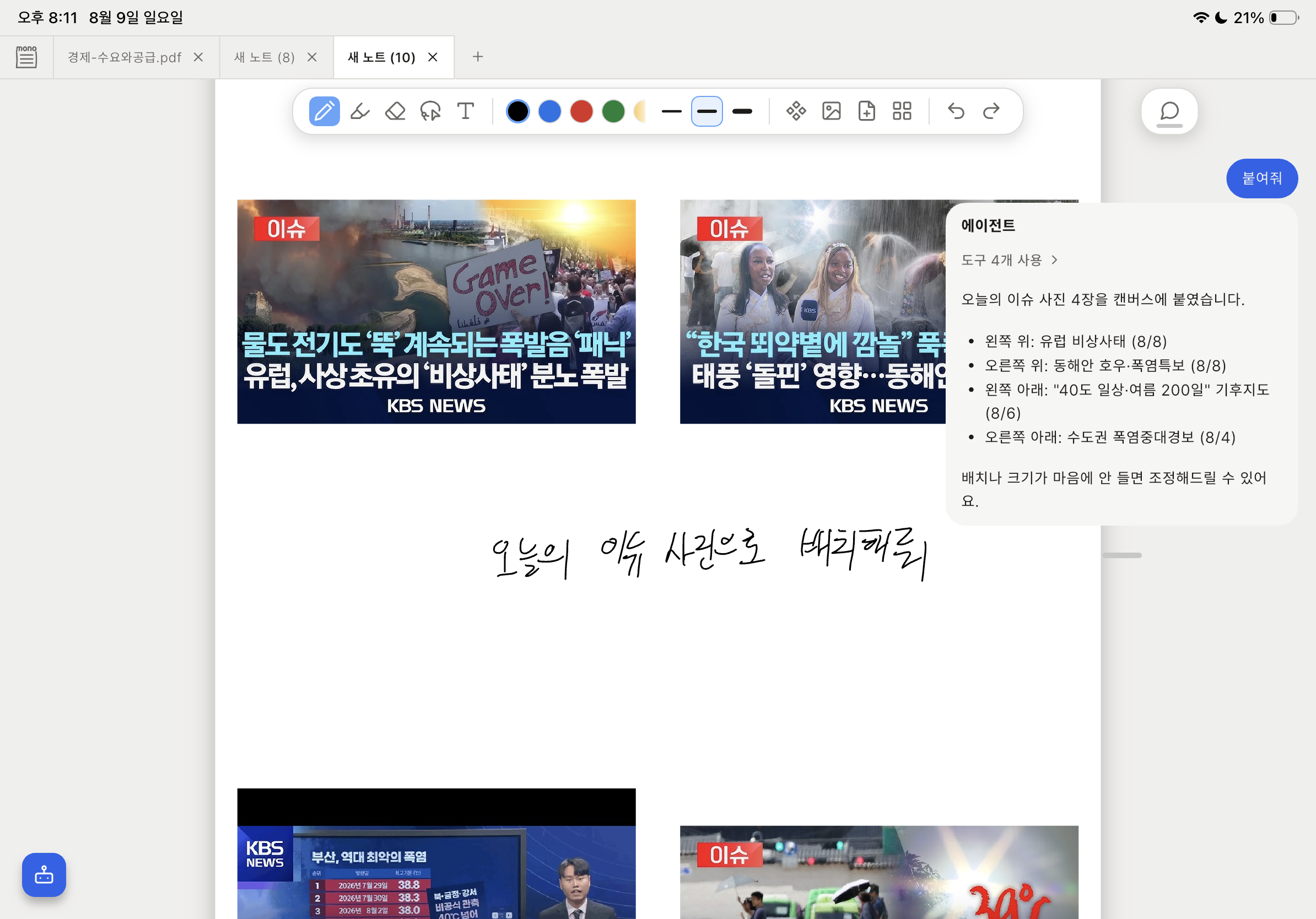Tap the handwritten 오늘의 이슈 note text

click(x=709, y=553)
